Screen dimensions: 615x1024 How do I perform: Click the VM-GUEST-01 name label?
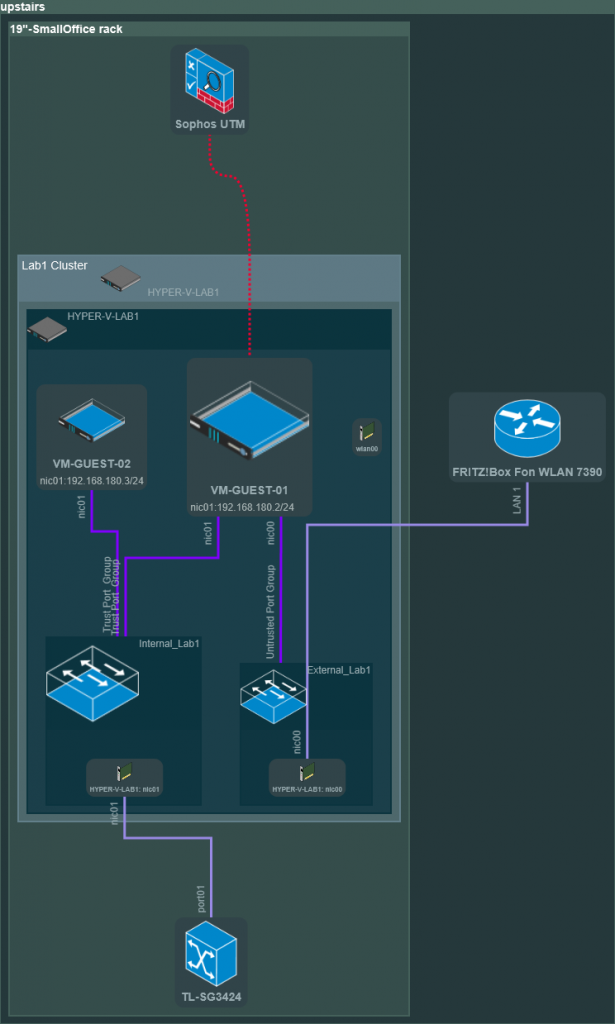pos(249,490)
